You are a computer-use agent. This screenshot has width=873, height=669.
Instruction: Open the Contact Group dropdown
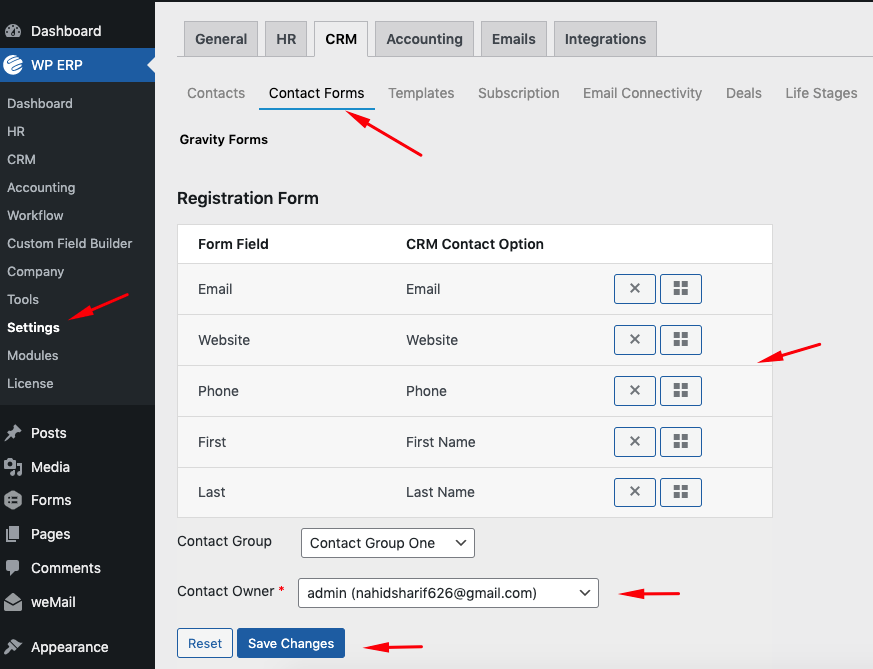point(388,543)
